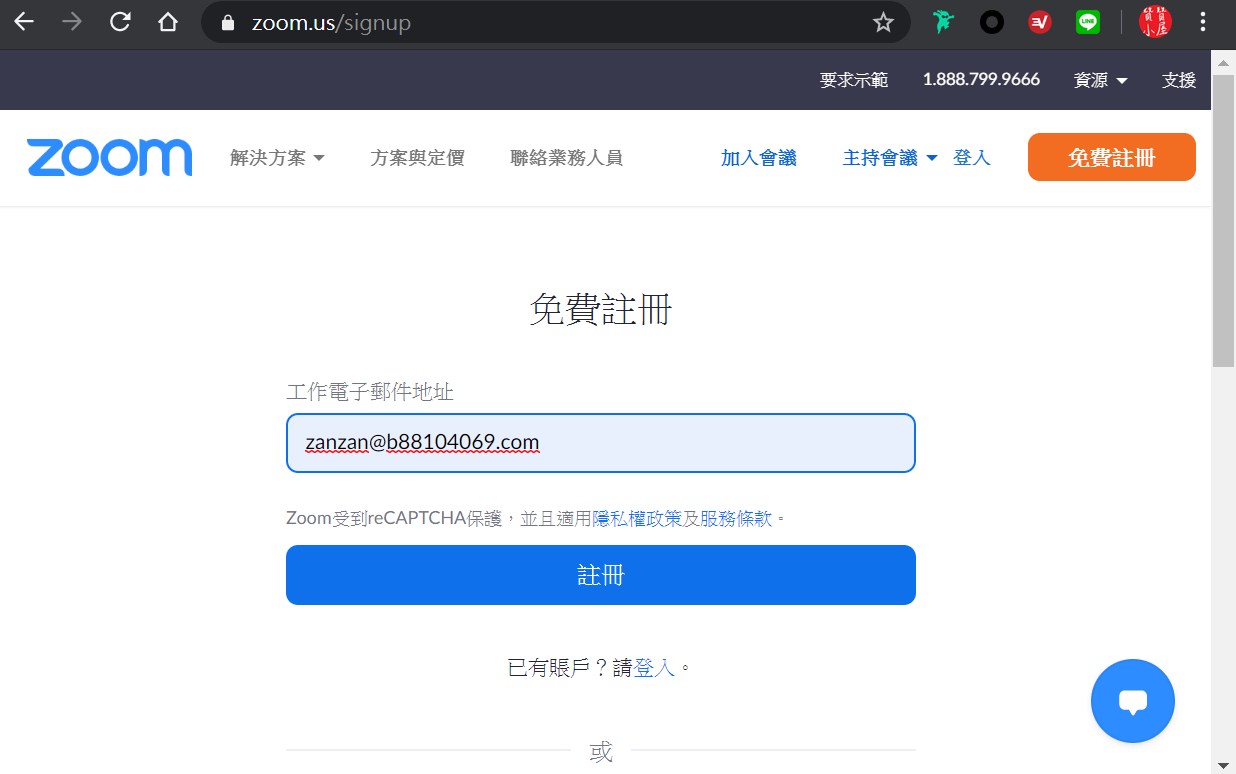Expand 主持會議 dropdown
The height and width of the screenshot is (774, 1236).
(x=890, y=158)
